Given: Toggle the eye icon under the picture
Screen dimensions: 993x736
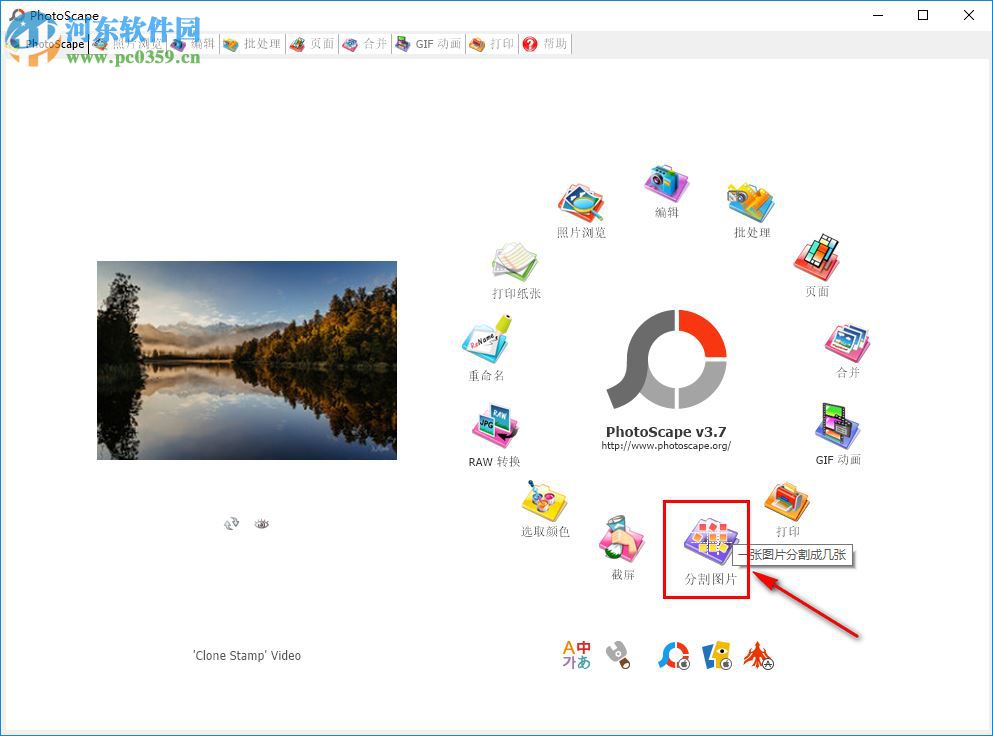Looking at the screenshot, I should tap(262, 524).
